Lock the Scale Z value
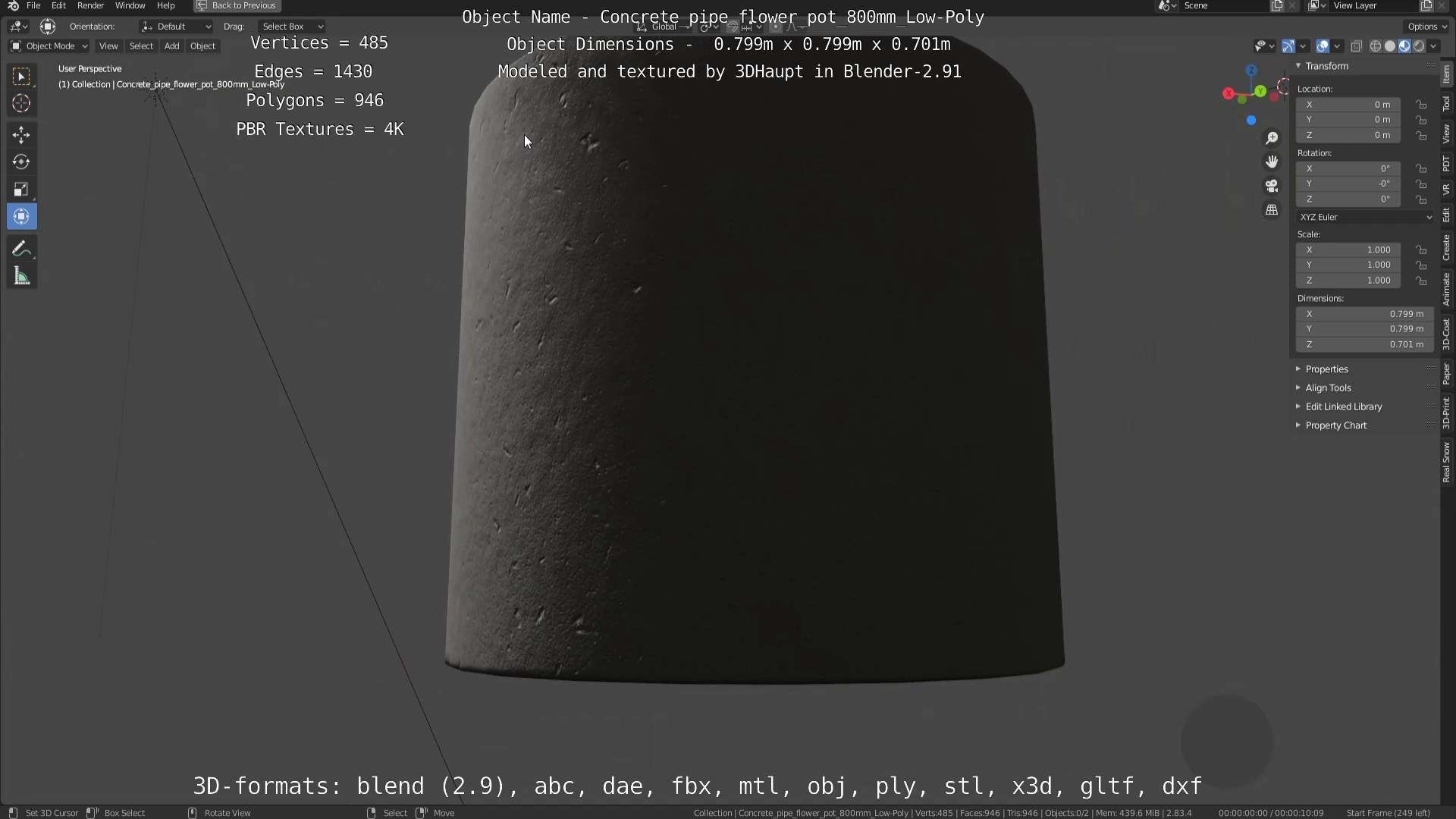The height and width of the screenshot is (819, 1456). 1422,280
